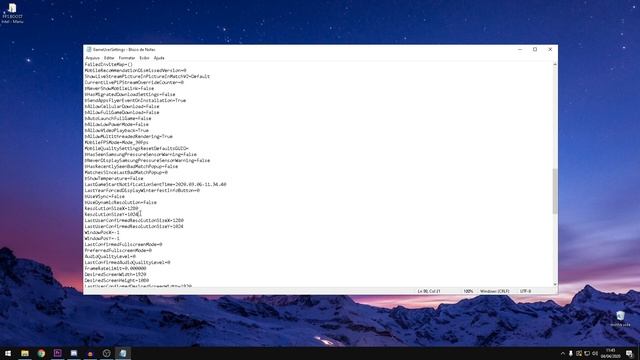
Task: Open the network status tray icon
Action: click(587, 353)
